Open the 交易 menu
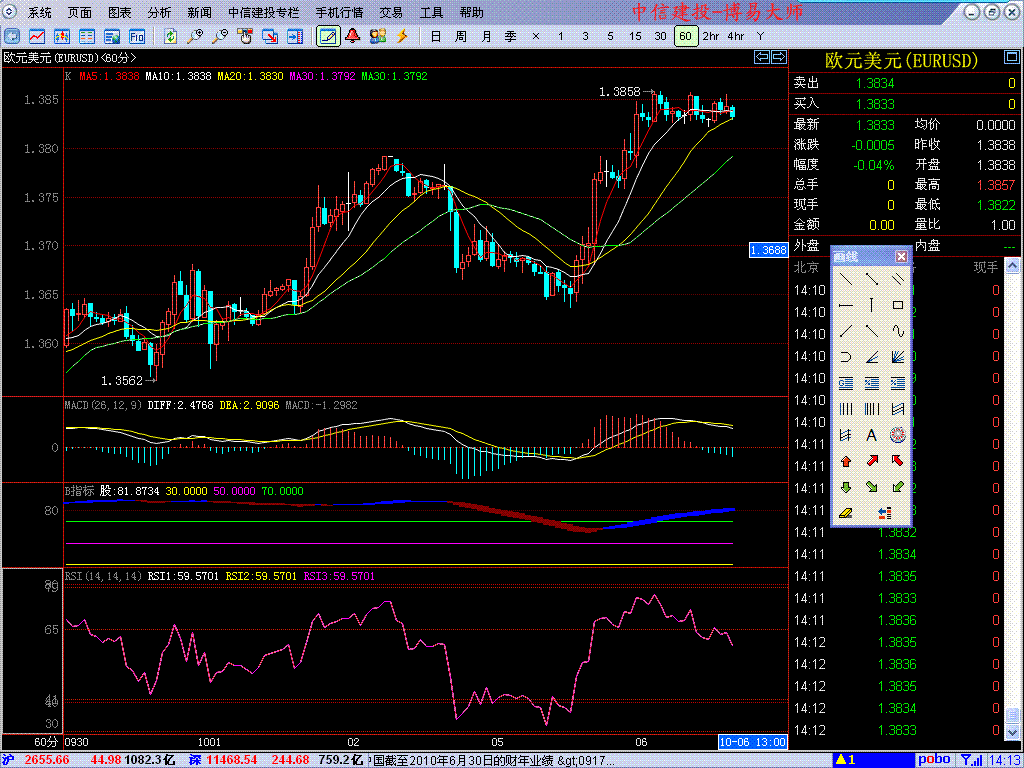 click(391, 12)
